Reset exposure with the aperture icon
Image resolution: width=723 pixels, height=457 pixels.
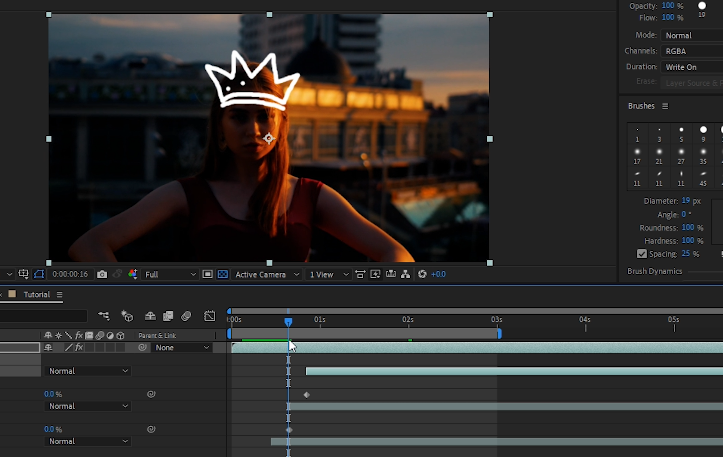click(x=422, y=274)
